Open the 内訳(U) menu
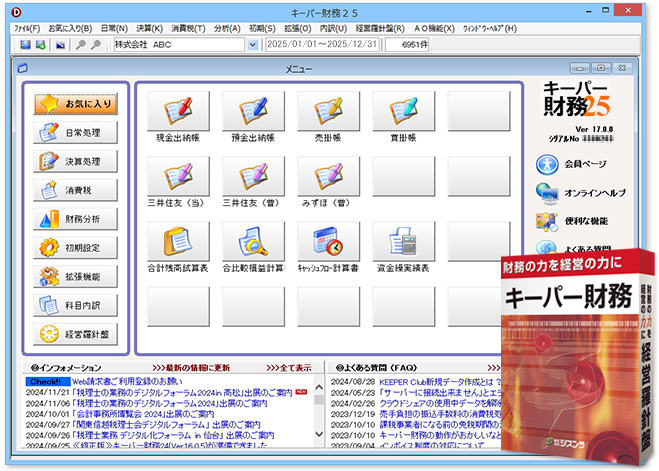This screenshot has width=659, height=471. point(333,29)
